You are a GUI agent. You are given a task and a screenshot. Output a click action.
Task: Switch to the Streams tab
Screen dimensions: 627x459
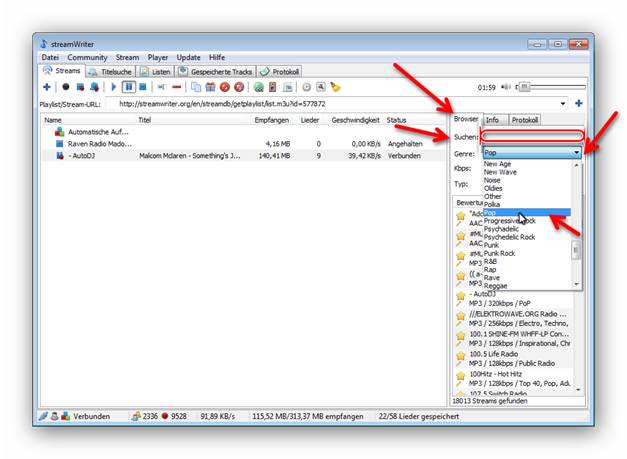click(62, 71)
